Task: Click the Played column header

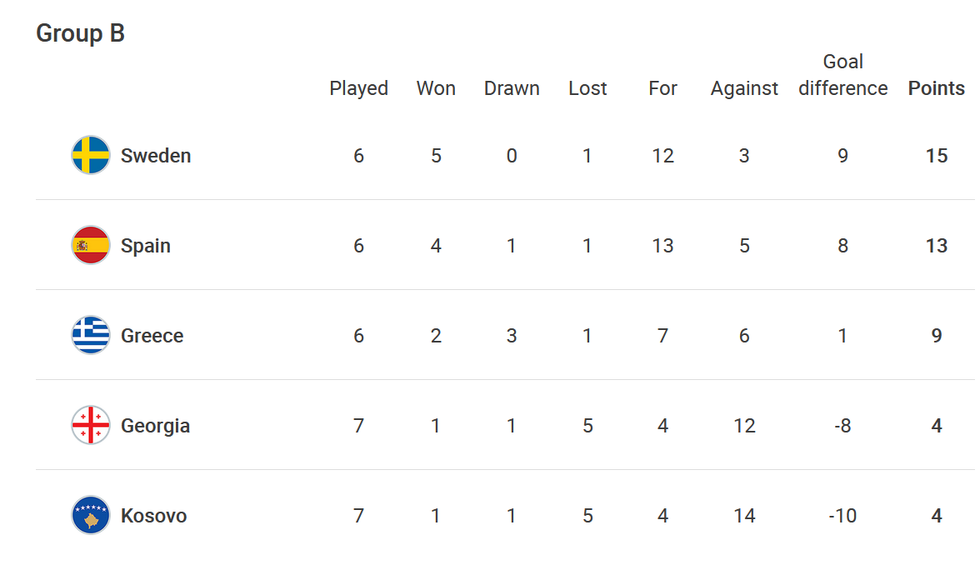Action: click(x=359, y=88)
